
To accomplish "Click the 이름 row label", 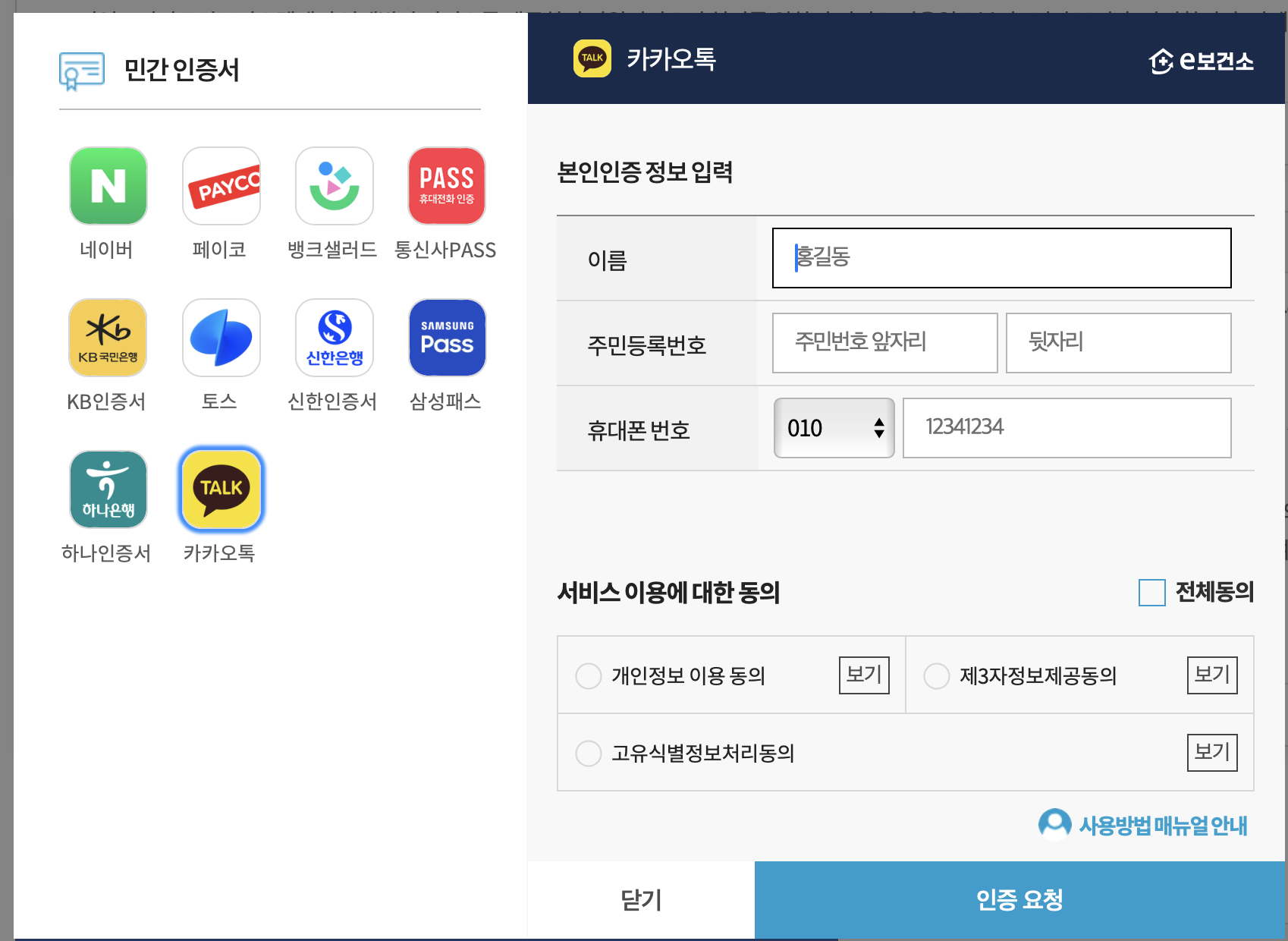I will [x=608, y=261].
